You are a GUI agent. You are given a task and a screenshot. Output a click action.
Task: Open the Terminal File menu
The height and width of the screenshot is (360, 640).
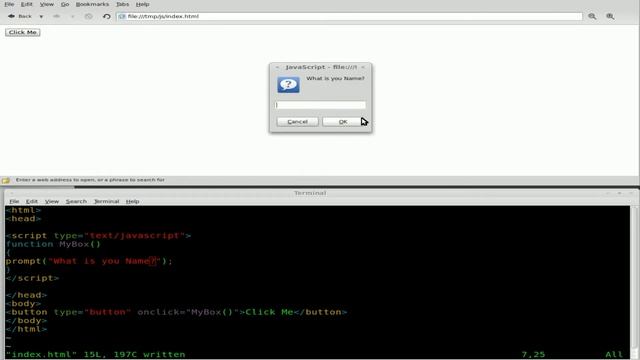[x=14, y=201]
